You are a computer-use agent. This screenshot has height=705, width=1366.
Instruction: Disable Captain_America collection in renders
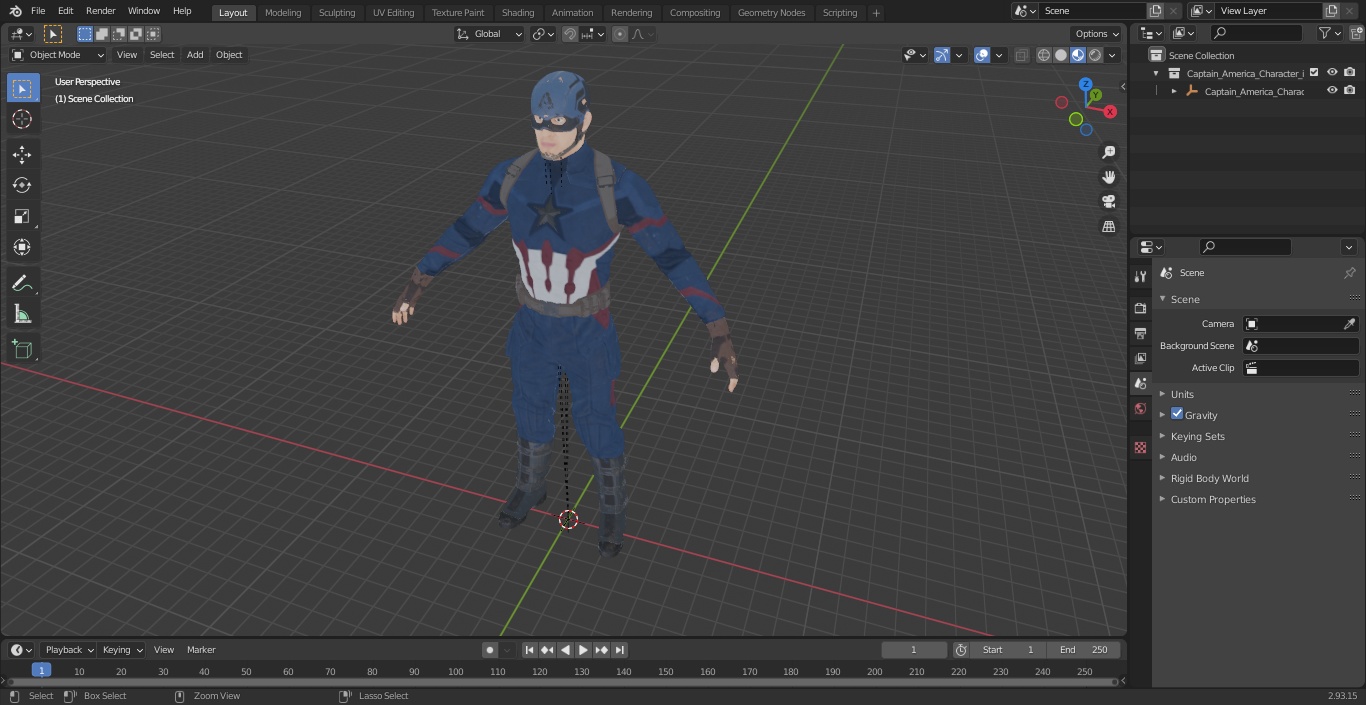click(1350, 72)
